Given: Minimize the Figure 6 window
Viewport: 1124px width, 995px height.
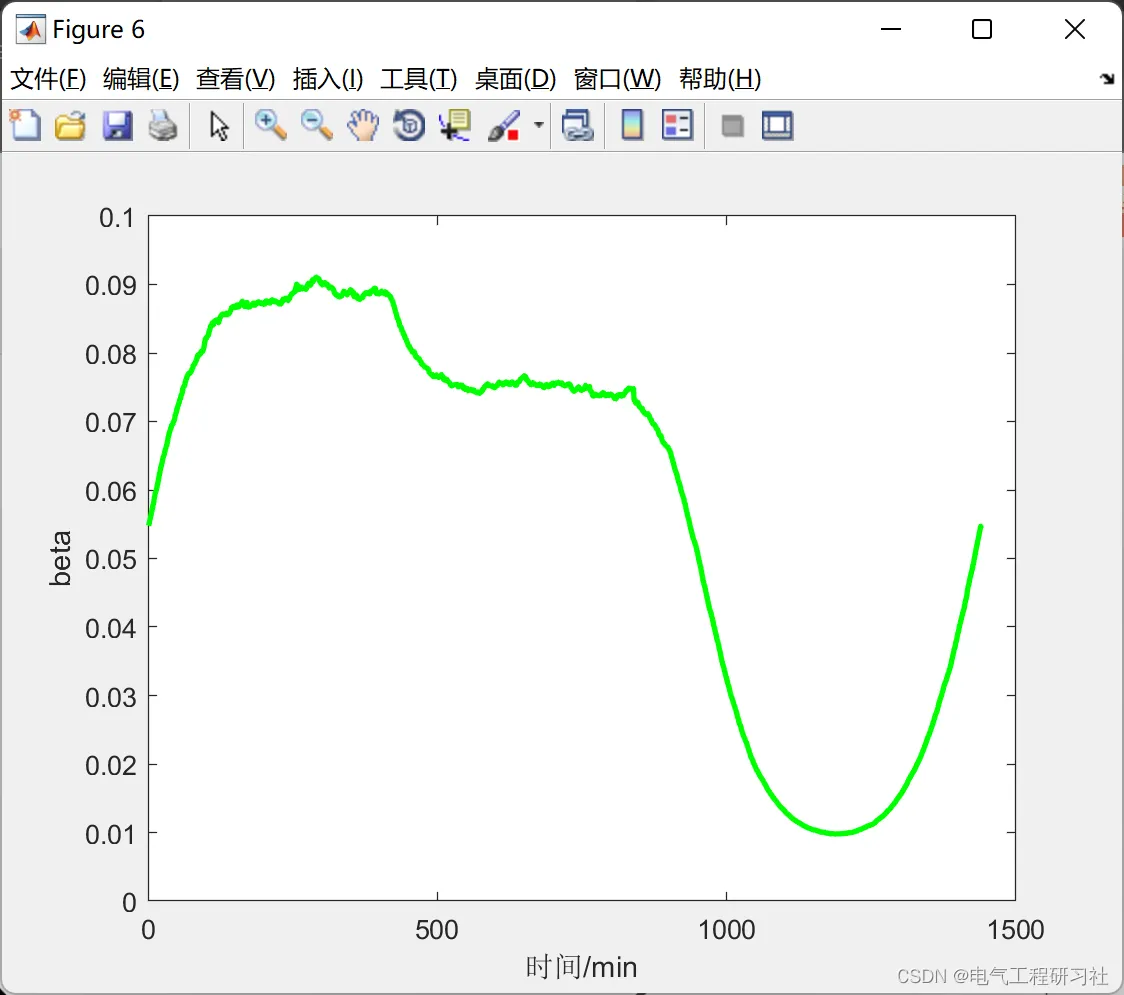Looking at the screenshot, I should 890,29.
